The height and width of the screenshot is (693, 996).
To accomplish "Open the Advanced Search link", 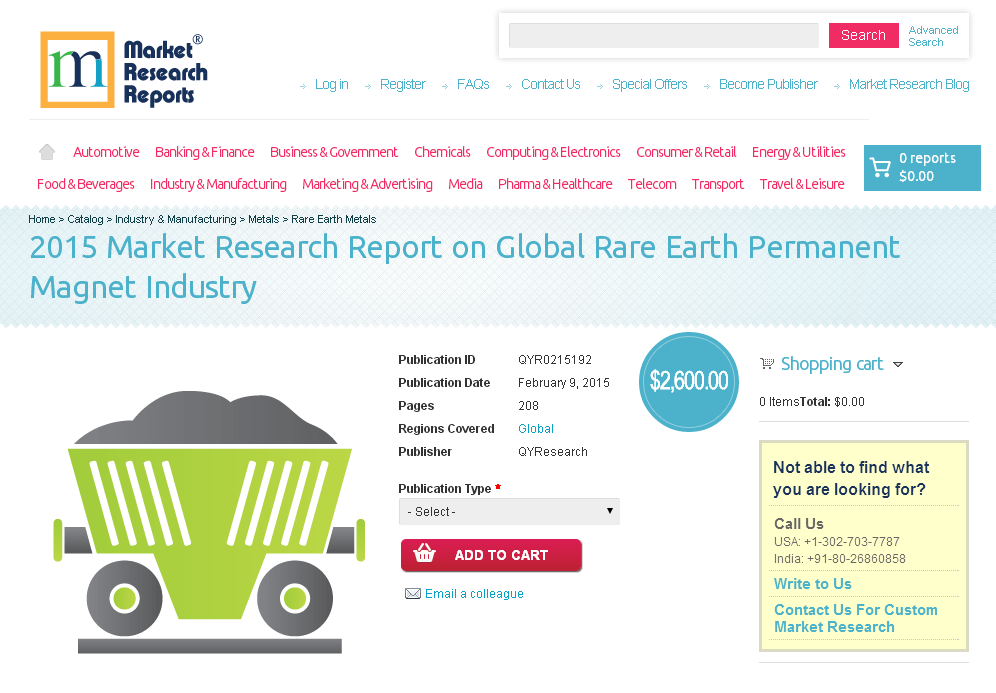I will (933, 36).
